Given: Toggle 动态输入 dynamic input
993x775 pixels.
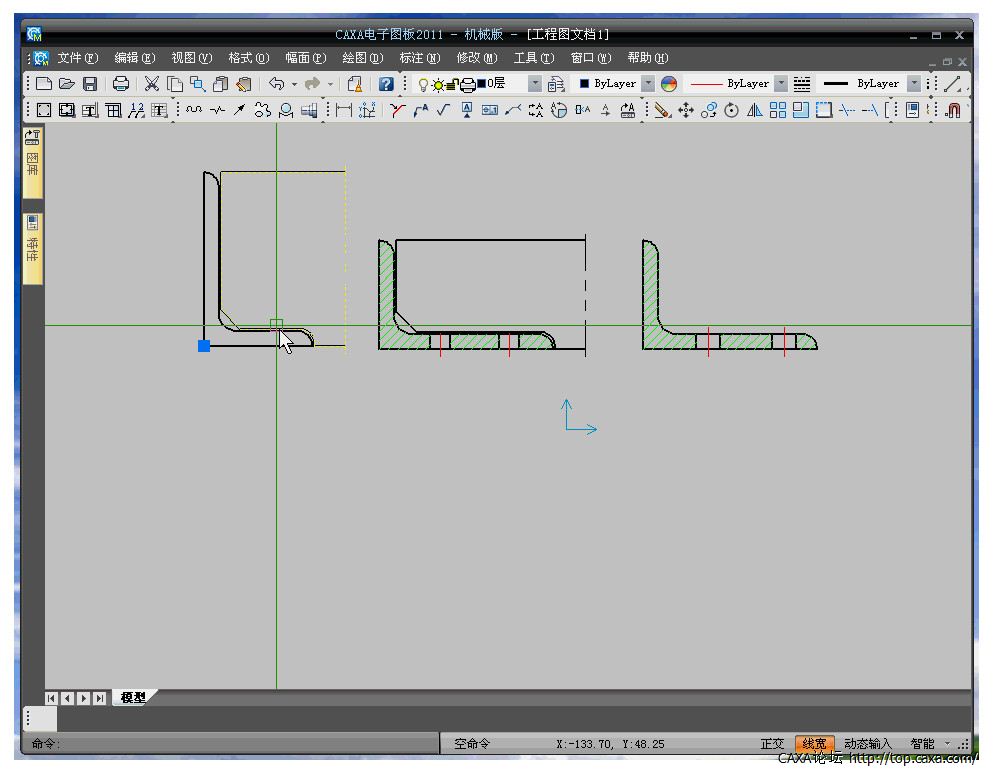Looking at the screenshot, I should click(x=868, y=744).
